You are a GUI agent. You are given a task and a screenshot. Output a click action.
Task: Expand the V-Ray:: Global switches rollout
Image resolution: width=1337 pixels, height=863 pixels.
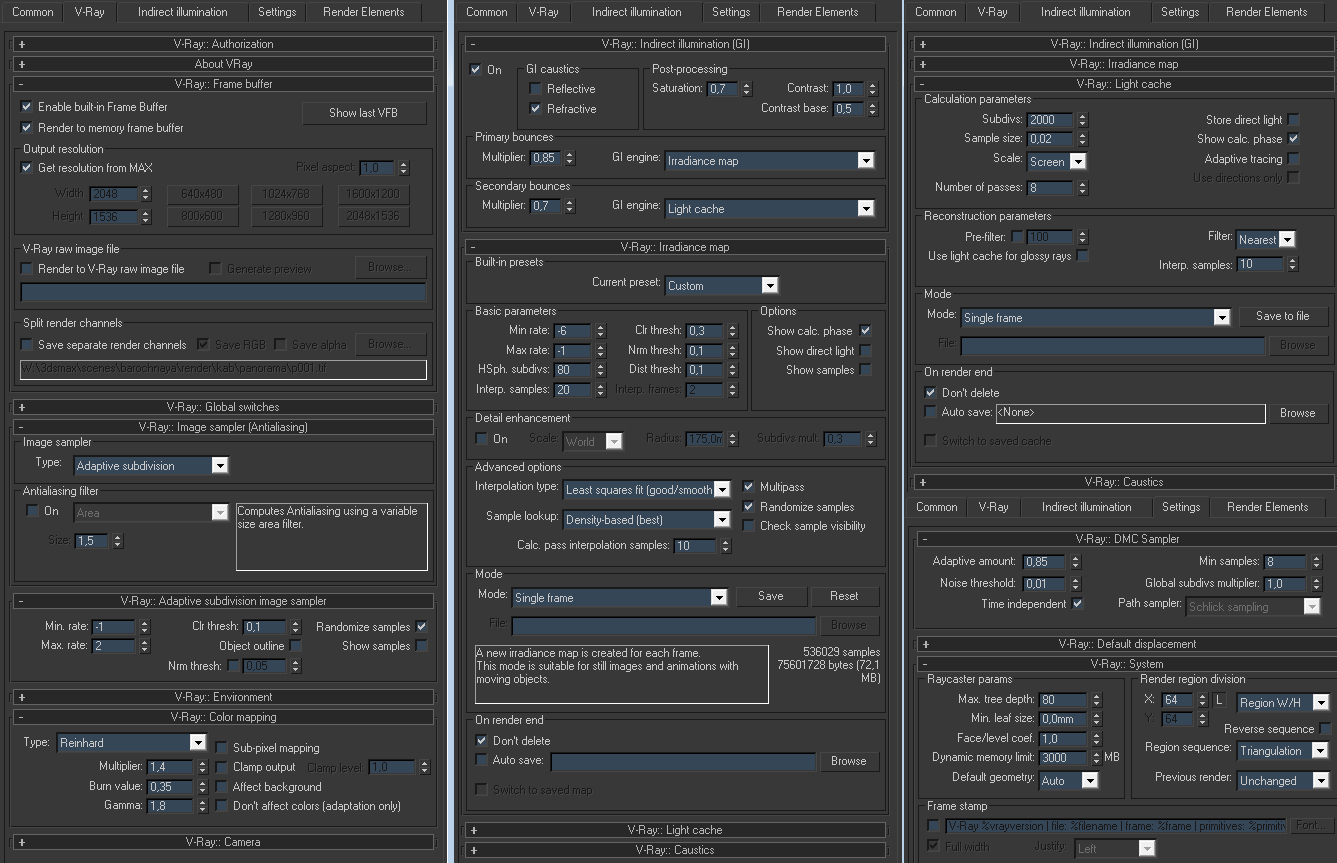(223, 407)
